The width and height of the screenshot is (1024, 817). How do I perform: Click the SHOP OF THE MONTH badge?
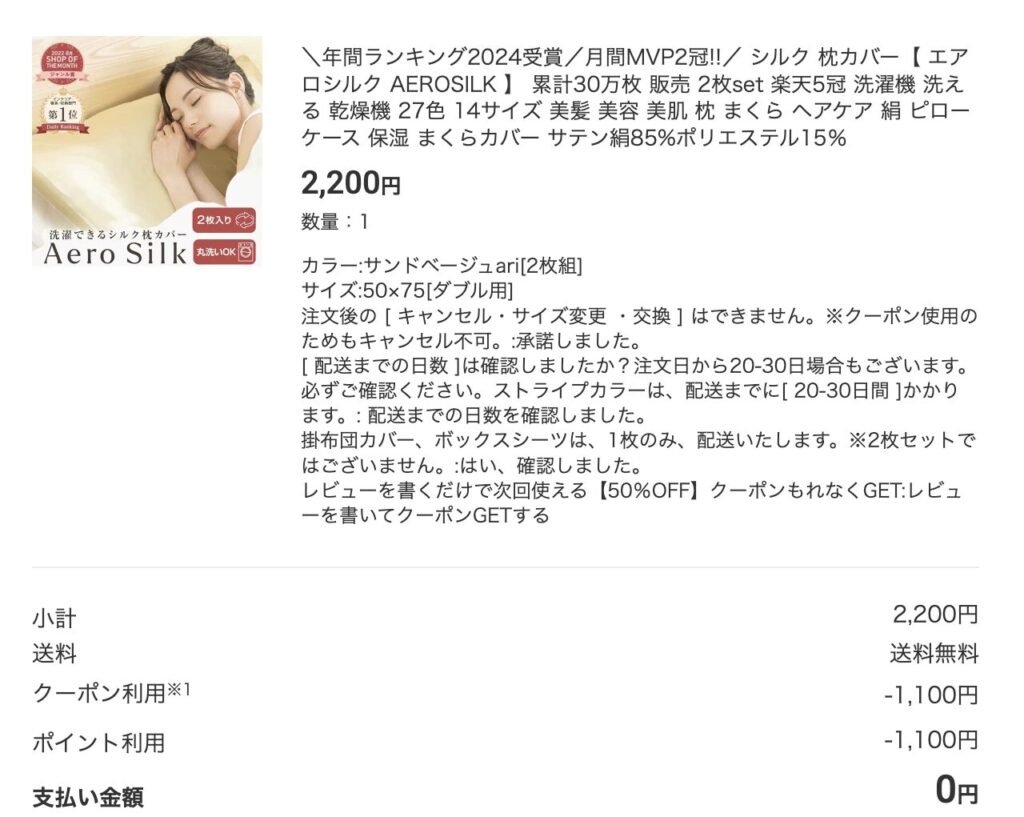click(x=62, y=62)
